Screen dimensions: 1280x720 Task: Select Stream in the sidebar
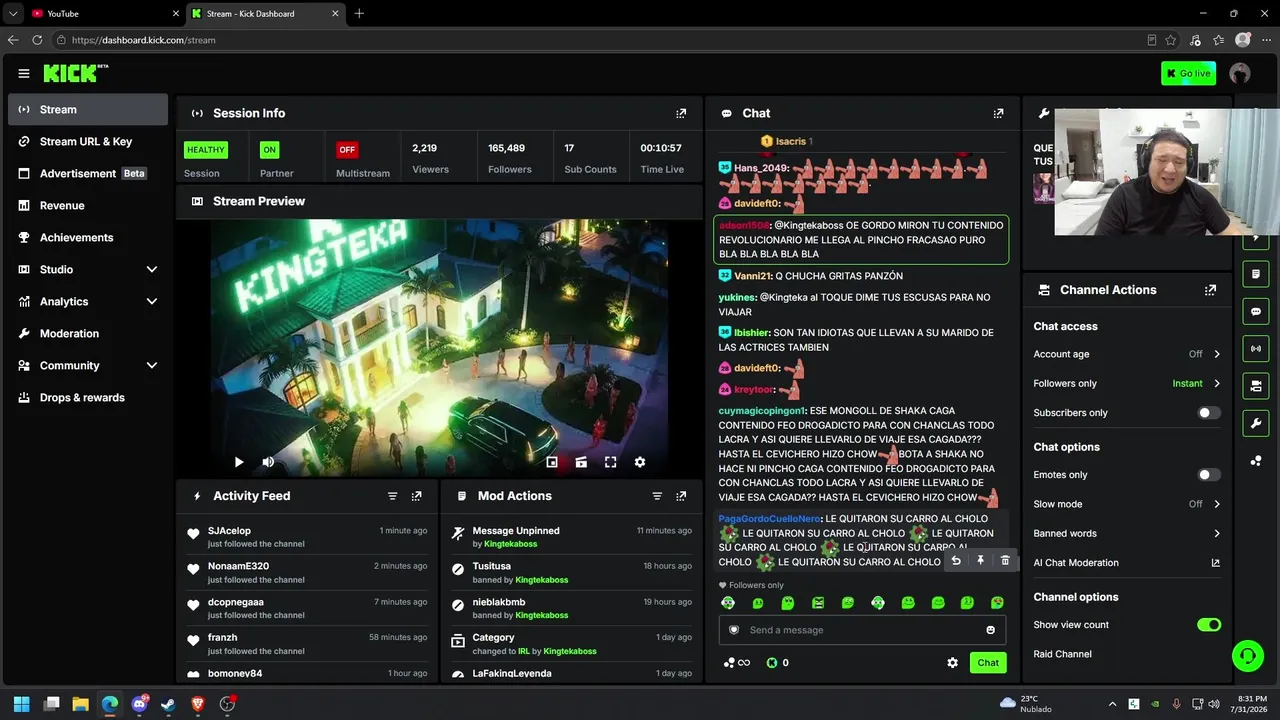pos(88,110)
